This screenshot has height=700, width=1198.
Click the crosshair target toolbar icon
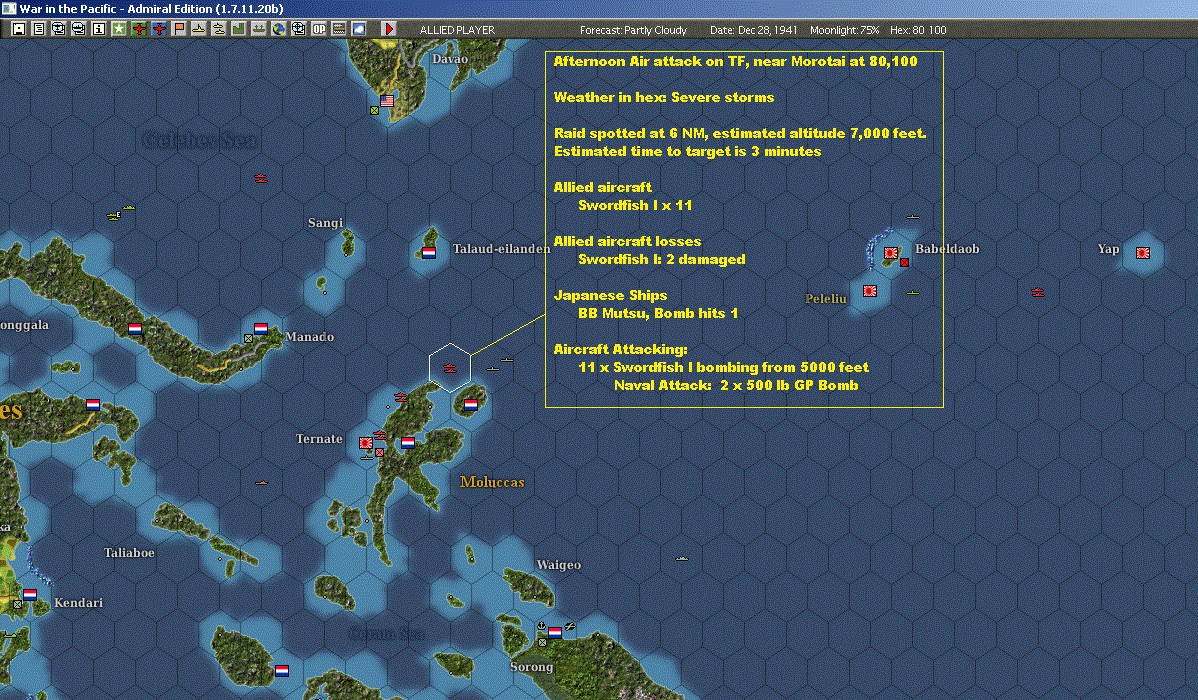tap(299, 29)
